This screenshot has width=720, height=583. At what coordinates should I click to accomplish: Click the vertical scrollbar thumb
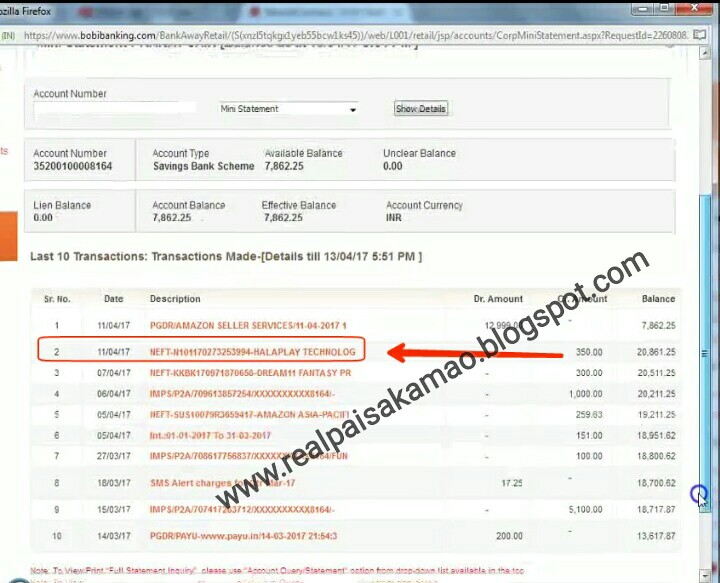705,353
